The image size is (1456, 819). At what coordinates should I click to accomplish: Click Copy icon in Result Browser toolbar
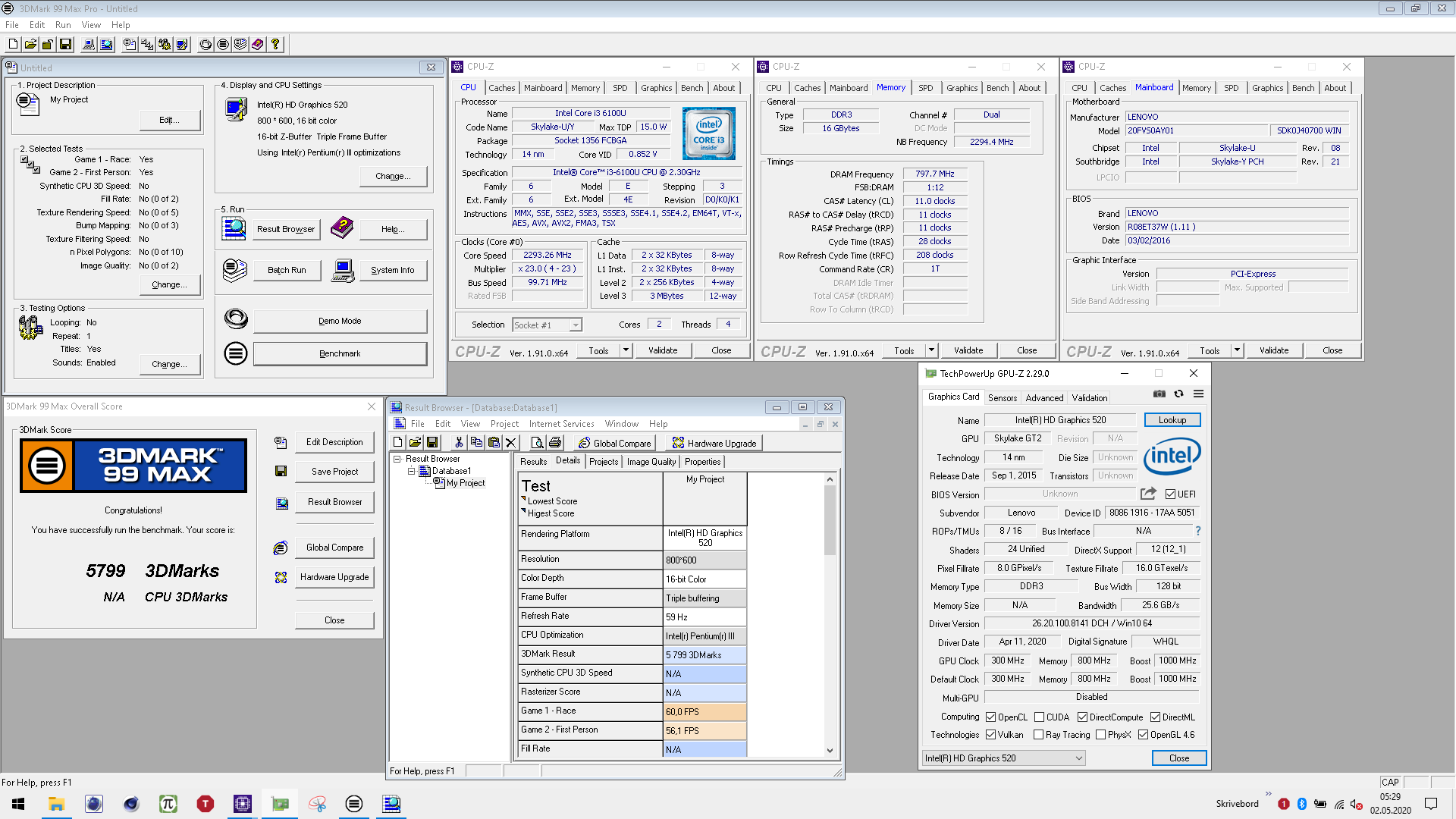click(476, 443)
